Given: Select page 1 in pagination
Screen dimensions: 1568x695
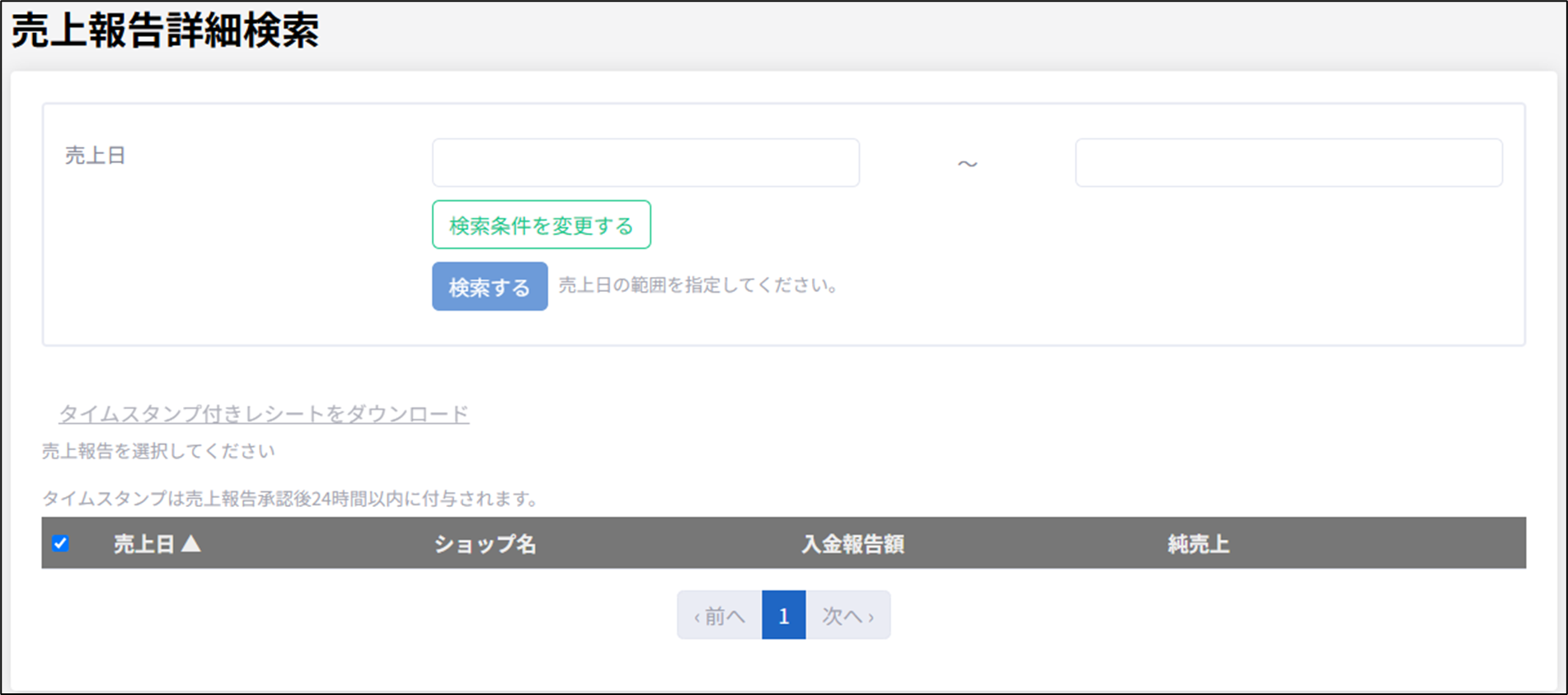Looking at the screenshot, I should [x=783, y=616].
